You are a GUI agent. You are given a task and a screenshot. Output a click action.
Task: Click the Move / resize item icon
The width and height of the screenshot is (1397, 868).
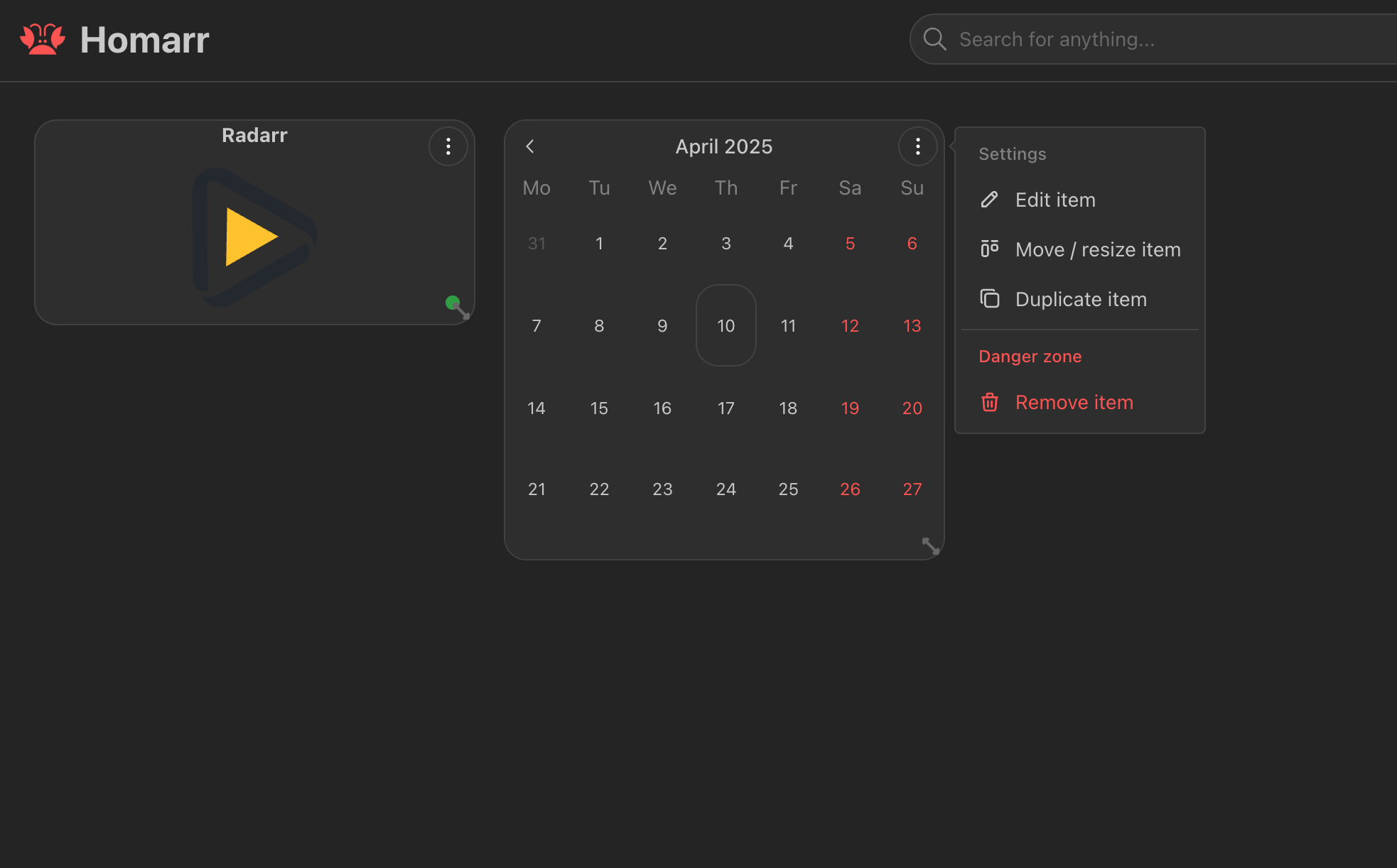click(x=989, y=249)
